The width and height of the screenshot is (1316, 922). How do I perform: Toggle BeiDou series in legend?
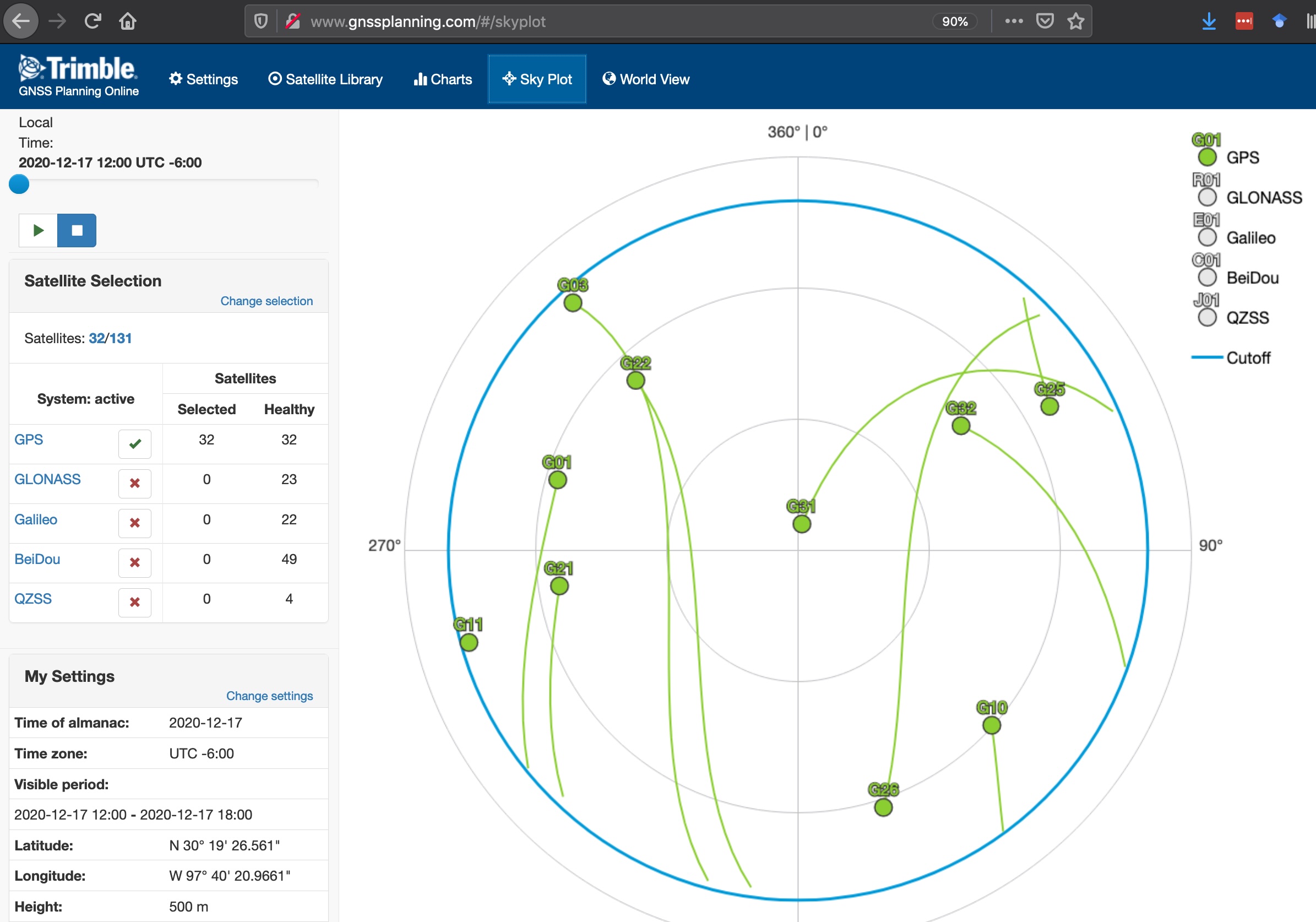pos(1251,278)
